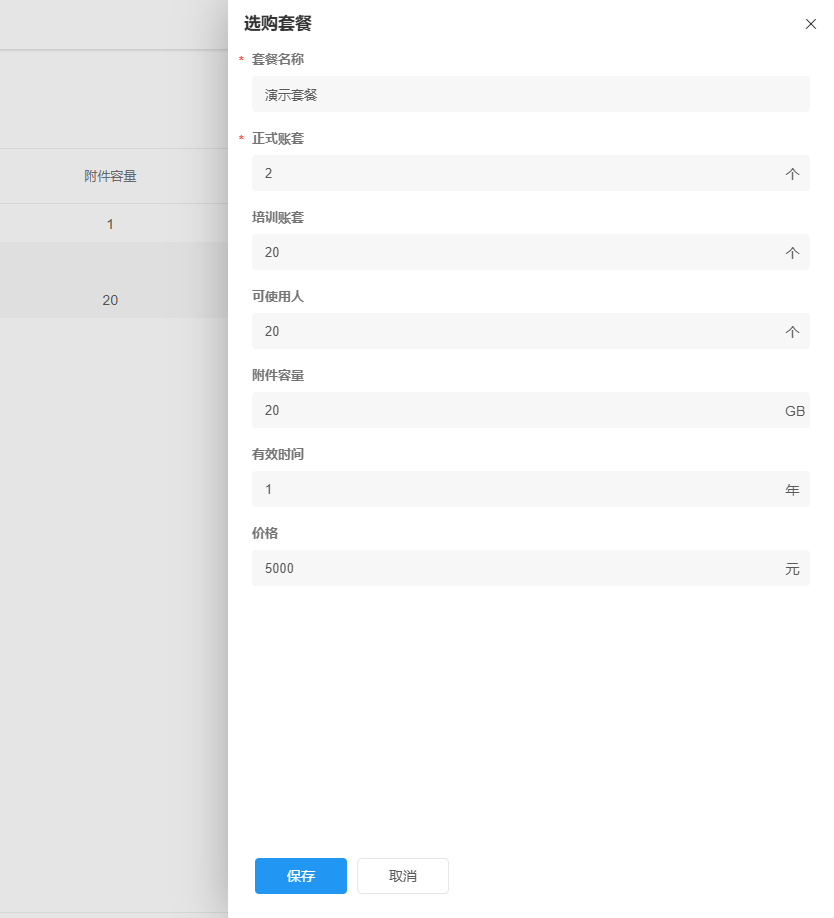Select the table cell showing 20

tap(110, 300)
